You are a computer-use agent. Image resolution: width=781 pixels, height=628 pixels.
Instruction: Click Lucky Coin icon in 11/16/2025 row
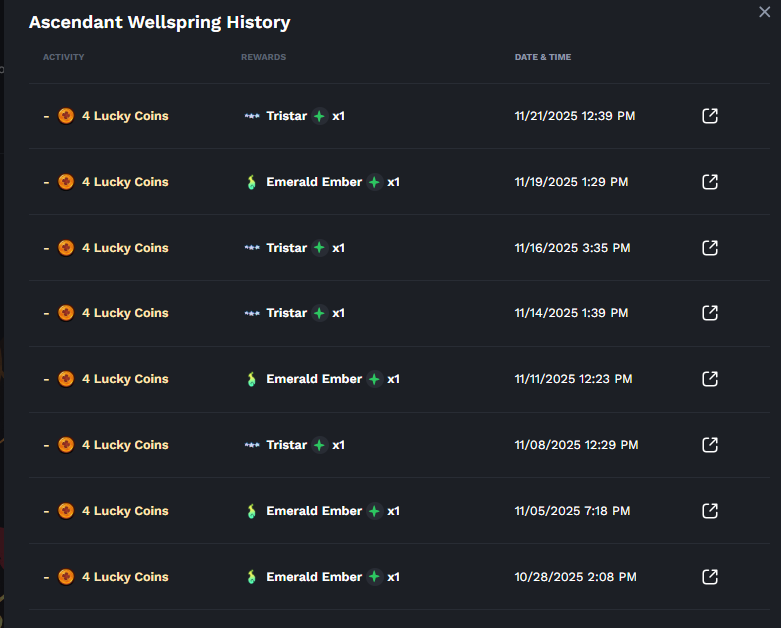(x=66, y=248)
